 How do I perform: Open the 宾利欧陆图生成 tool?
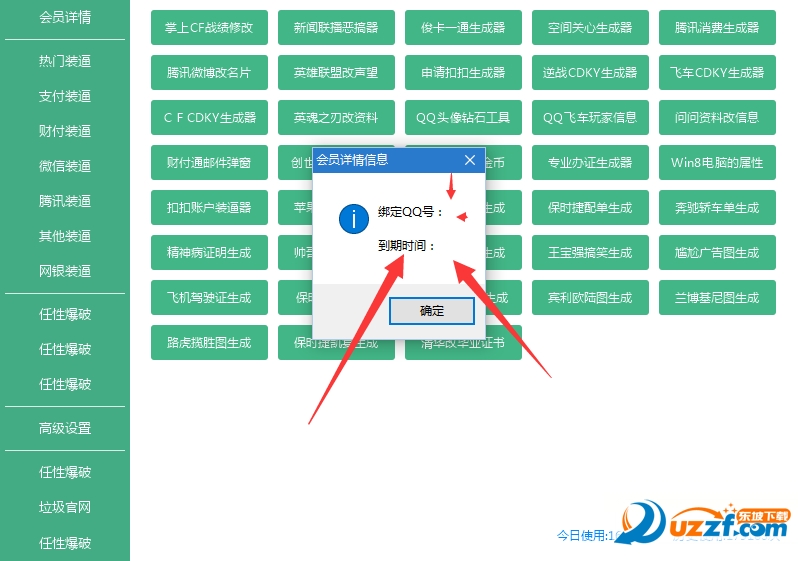coord(590,297)
